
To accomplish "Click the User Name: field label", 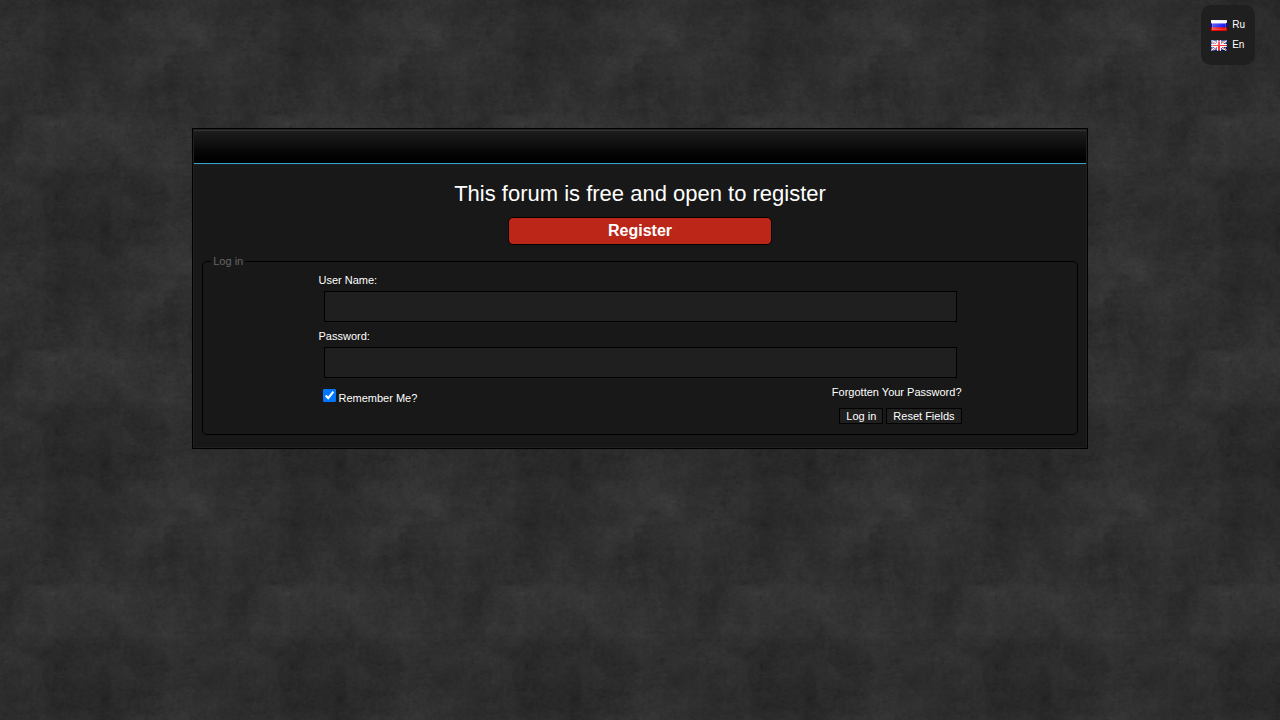I will (x=347, y=280).
